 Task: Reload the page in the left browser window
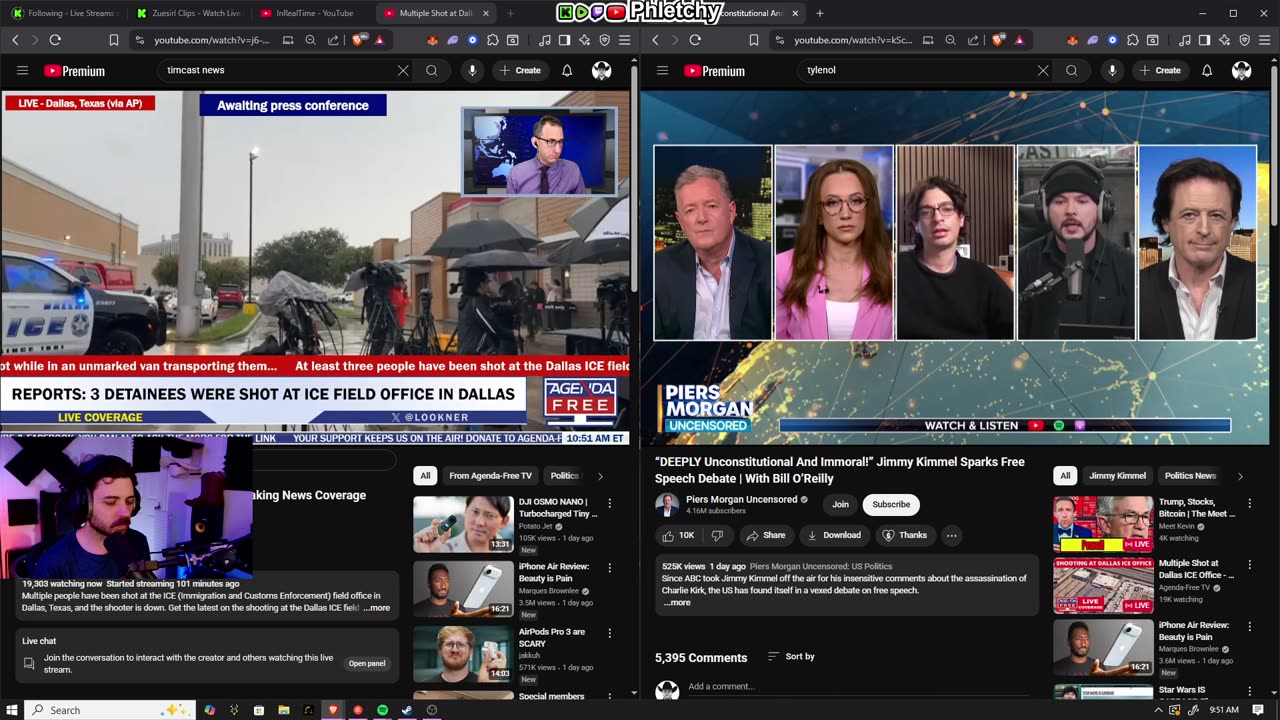55,40
